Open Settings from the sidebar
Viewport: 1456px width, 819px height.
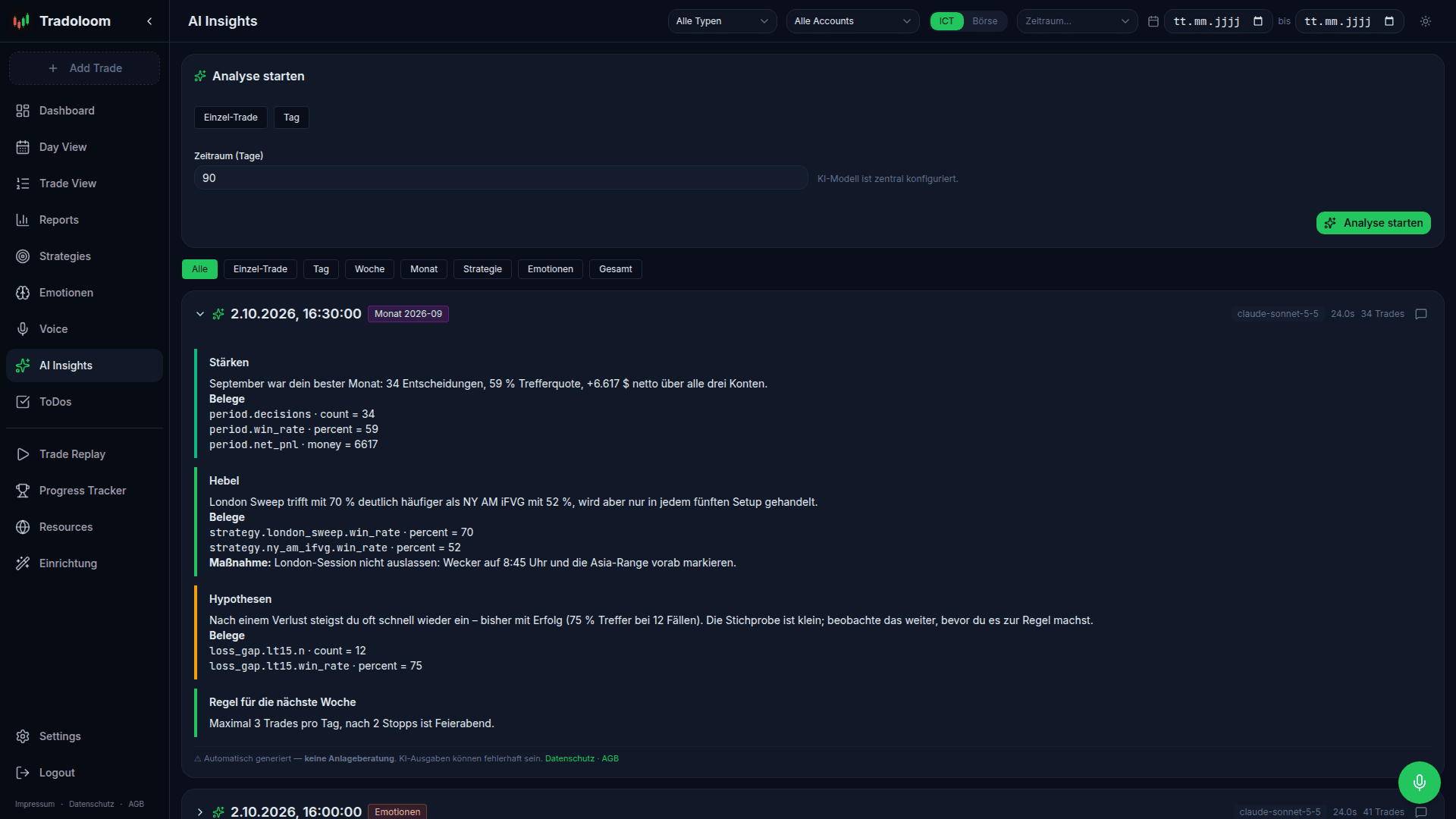pos(84,736)
